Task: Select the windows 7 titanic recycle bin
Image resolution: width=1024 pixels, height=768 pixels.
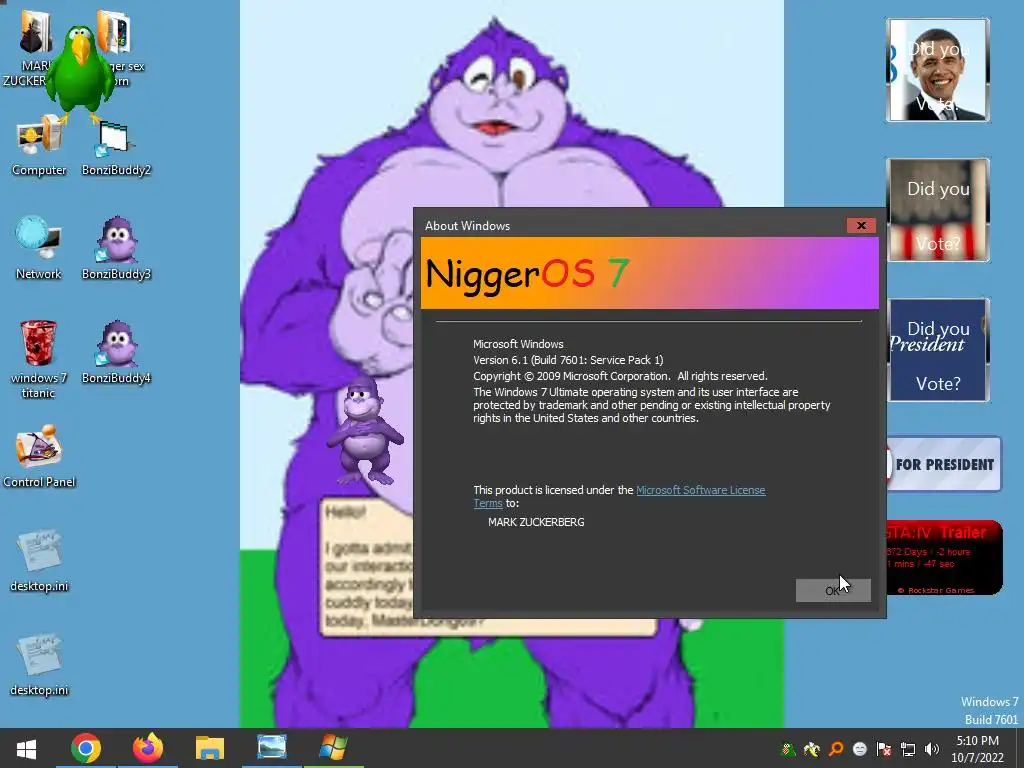Action: [39, 359]
